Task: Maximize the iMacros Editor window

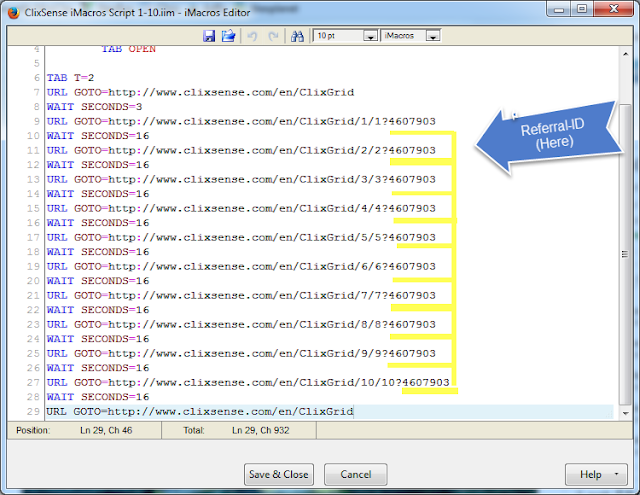Action: pos(582,9)
